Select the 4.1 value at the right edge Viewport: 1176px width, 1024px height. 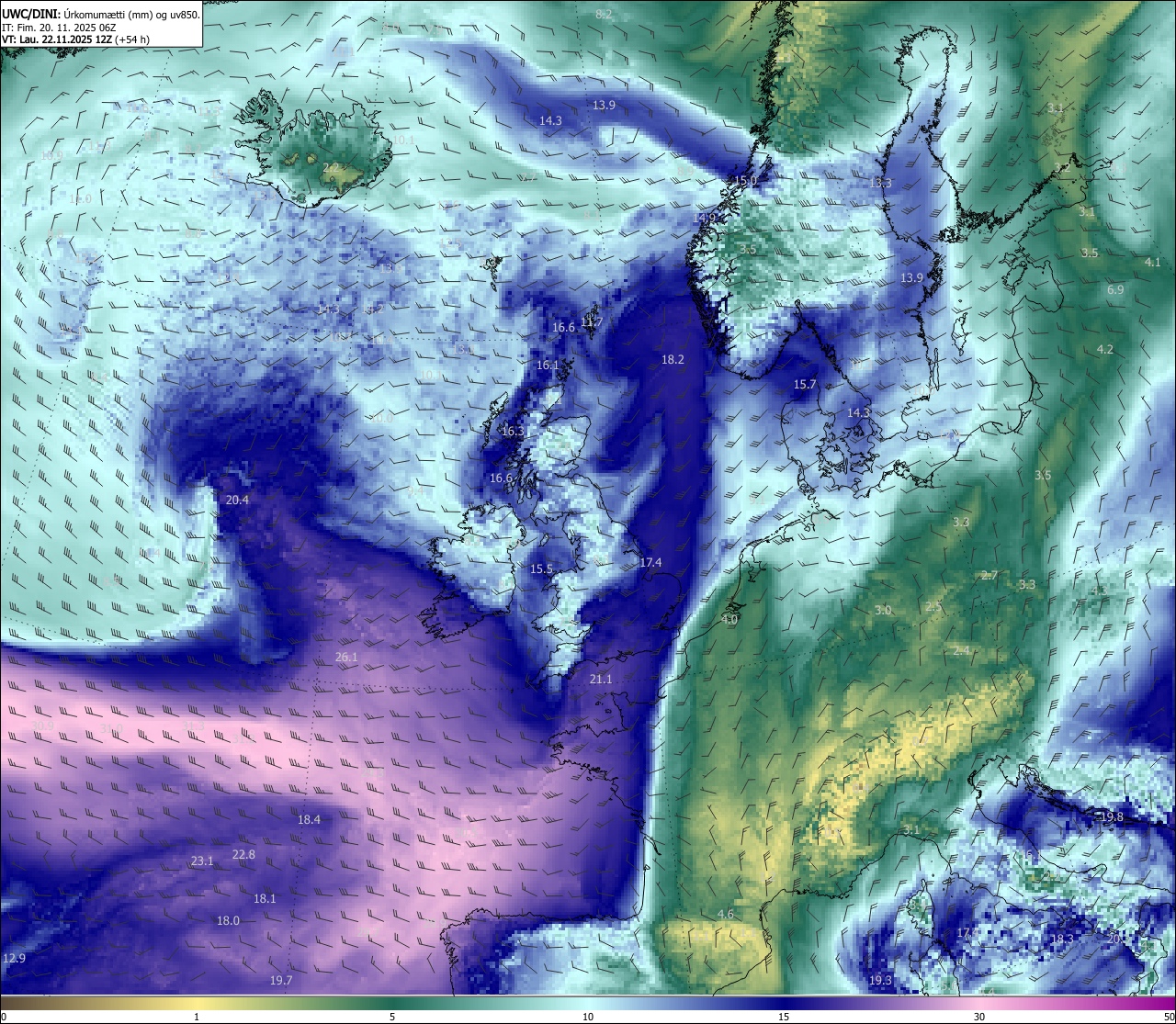coord(1152,262)
